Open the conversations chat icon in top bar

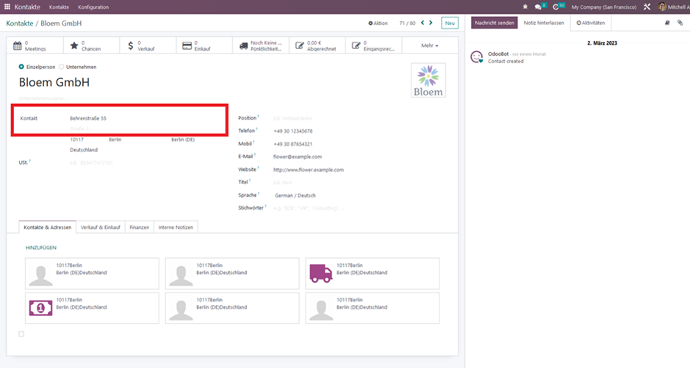tap(538, 7)
